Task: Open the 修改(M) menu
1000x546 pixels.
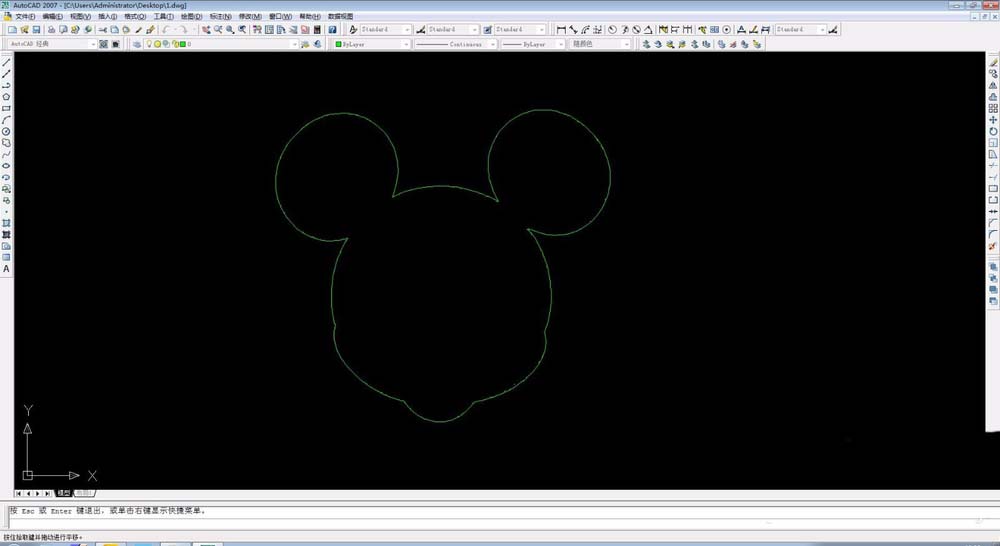Action: tap(250, 17)
